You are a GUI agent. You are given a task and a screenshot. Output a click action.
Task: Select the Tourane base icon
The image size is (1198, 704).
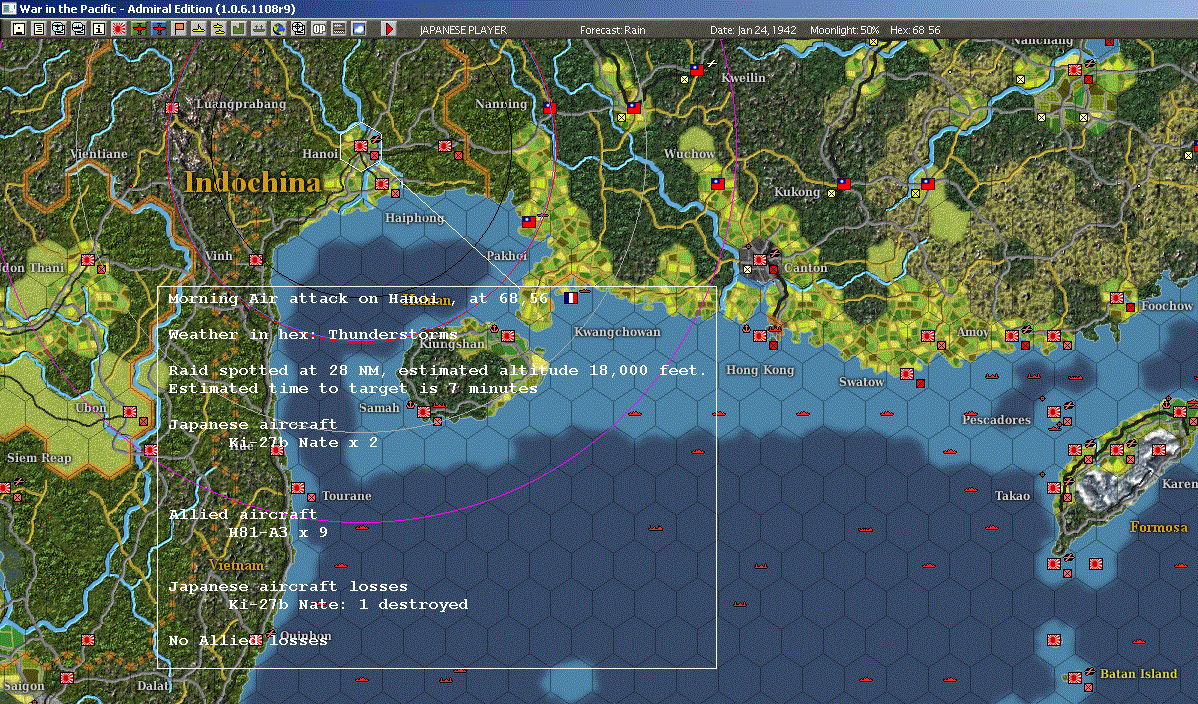click(x=298, y=488)
